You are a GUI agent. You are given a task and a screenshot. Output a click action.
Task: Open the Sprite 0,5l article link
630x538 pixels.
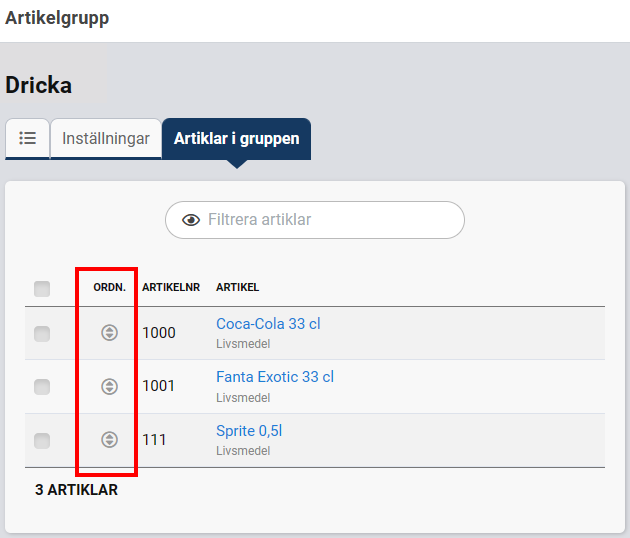click(249, 431)
